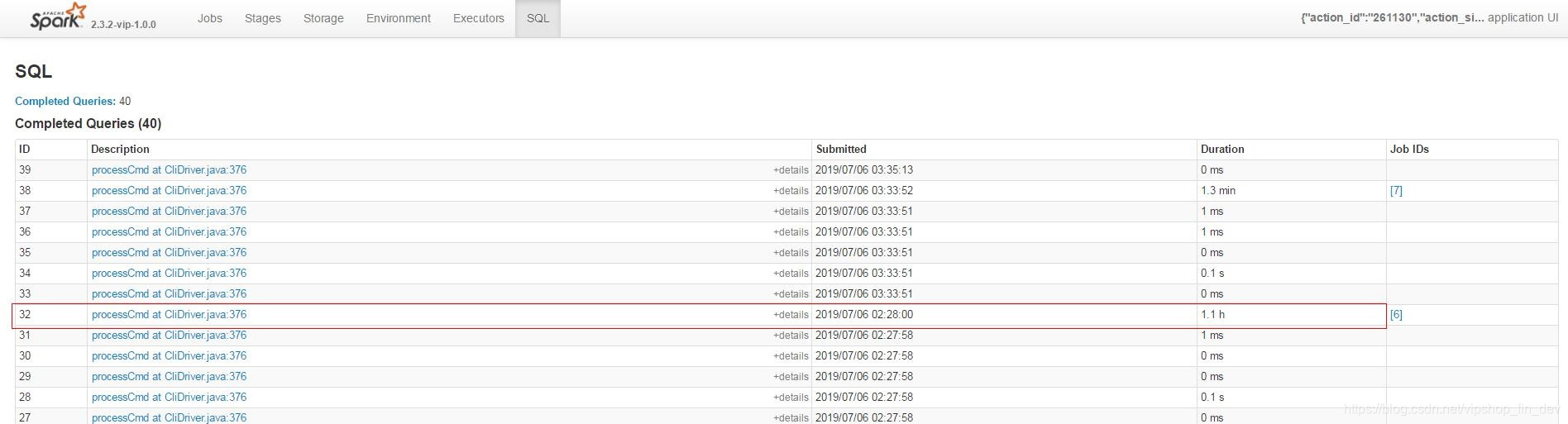Open query 30 processCmd description link
Image resolution: width=1568 pixels, height=424 pixels.
[x=170, y=356]
